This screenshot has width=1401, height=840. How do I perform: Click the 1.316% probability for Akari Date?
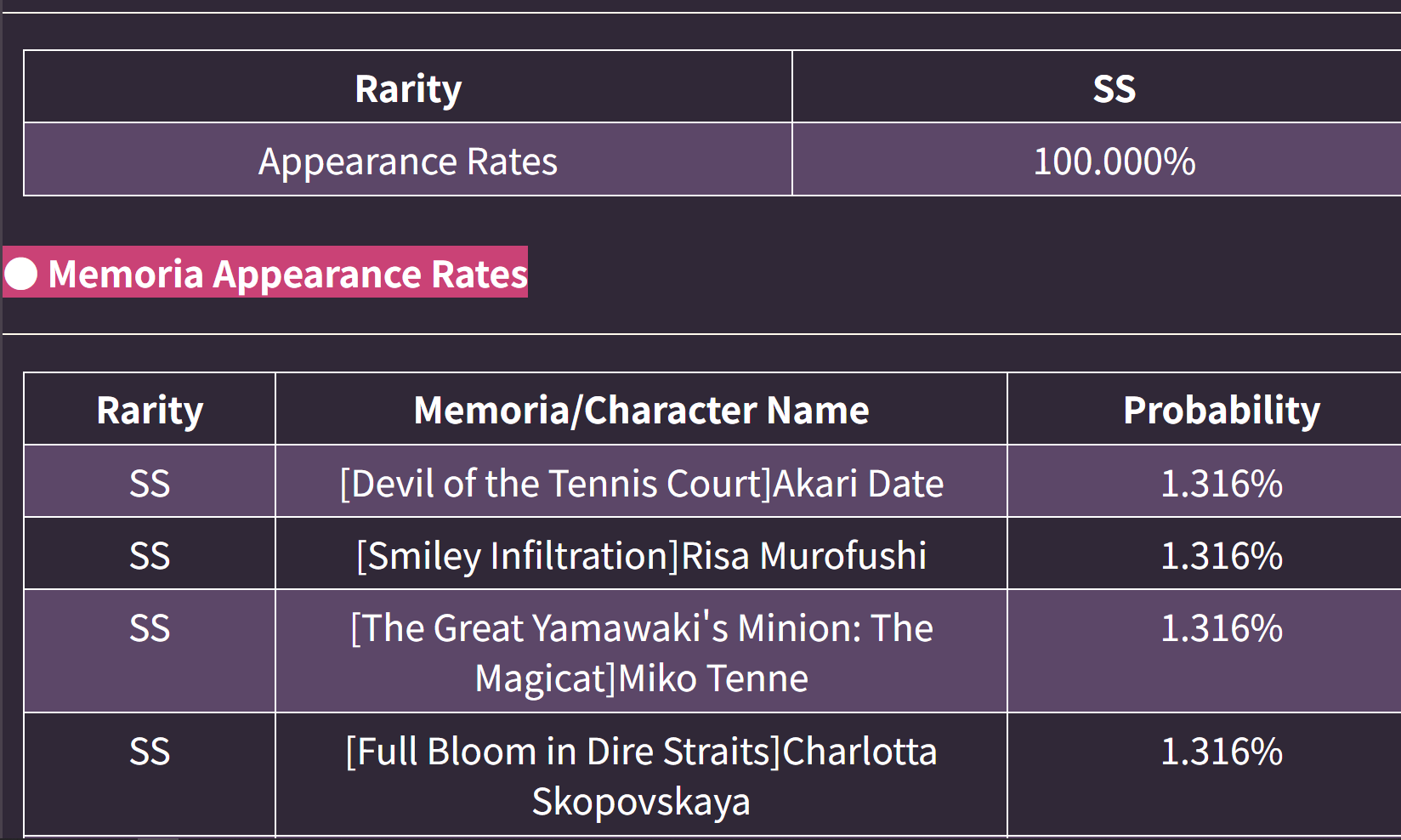[x=1222, y=483]
